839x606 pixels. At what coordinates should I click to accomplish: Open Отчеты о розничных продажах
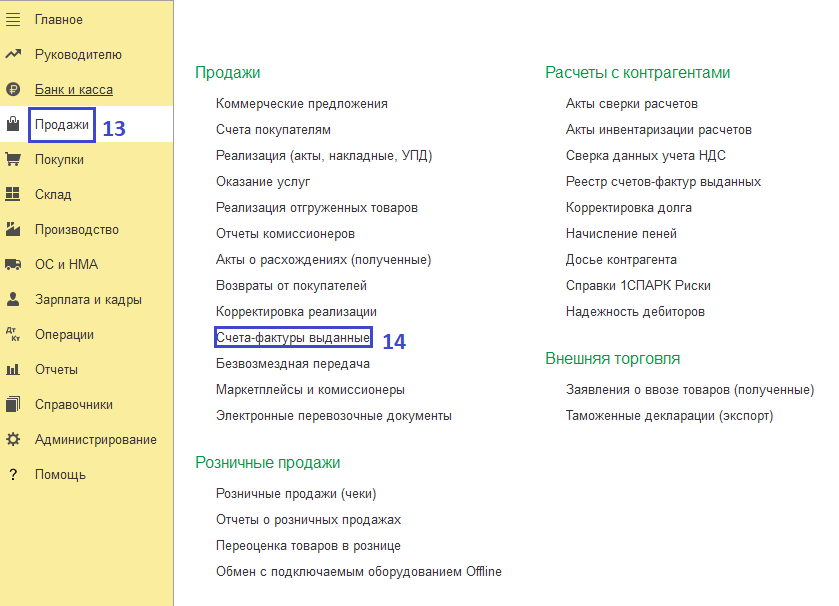coord(308,519)
